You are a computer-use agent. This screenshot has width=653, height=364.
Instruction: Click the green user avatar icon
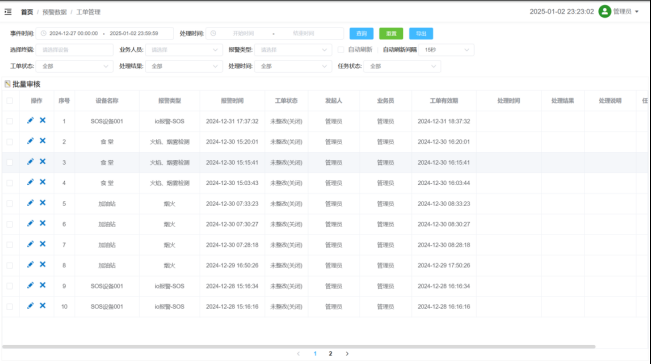(x=604, y=11)
